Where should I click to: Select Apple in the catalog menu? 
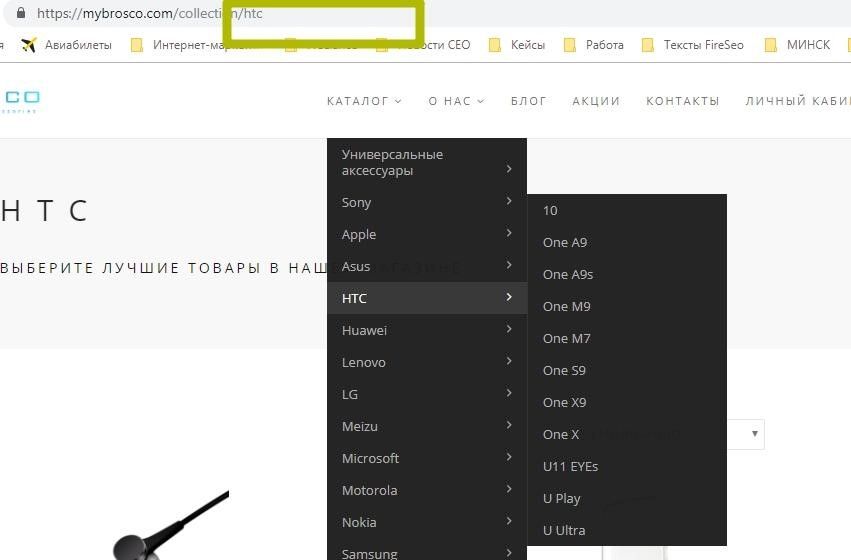click(x=359, y=234)
